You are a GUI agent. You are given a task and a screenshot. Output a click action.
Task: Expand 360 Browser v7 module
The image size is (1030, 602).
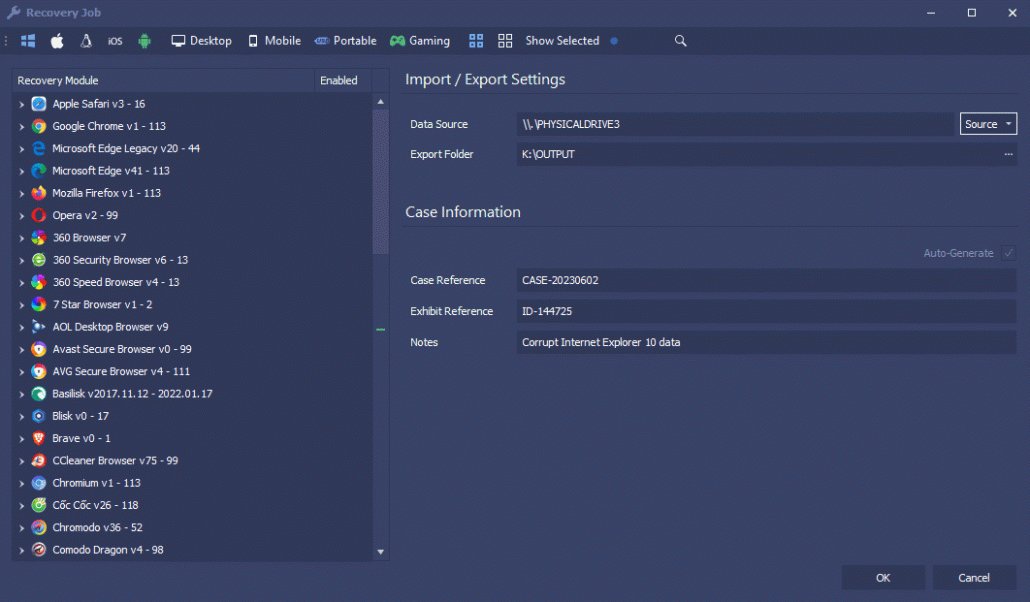(22, 239)
